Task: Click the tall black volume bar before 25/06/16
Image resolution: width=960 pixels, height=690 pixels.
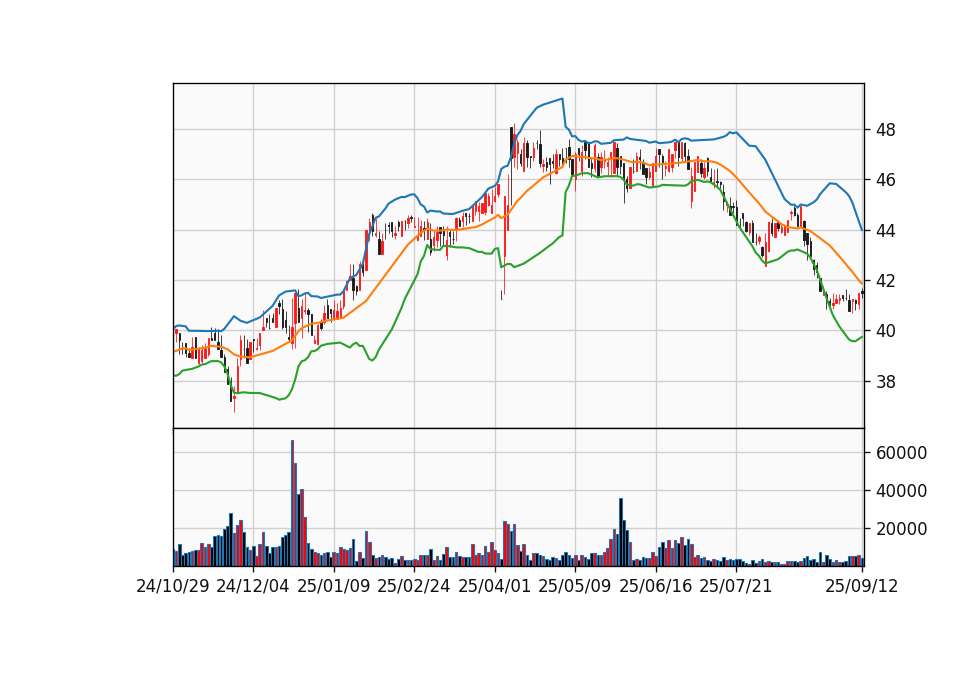Action: click(621, 532)
